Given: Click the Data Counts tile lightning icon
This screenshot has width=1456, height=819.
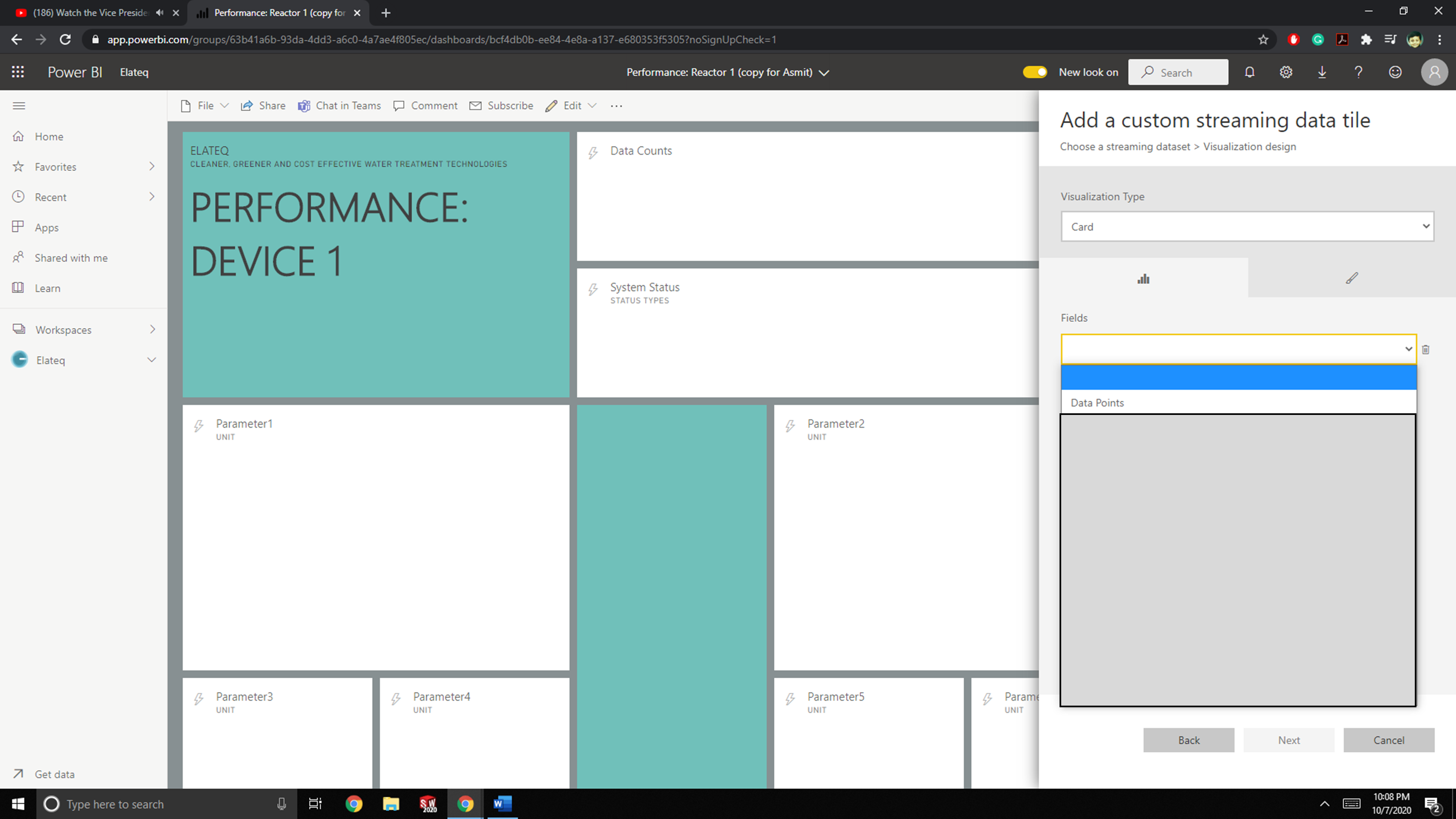Looking at the screenshot, I should pos(593,153).
